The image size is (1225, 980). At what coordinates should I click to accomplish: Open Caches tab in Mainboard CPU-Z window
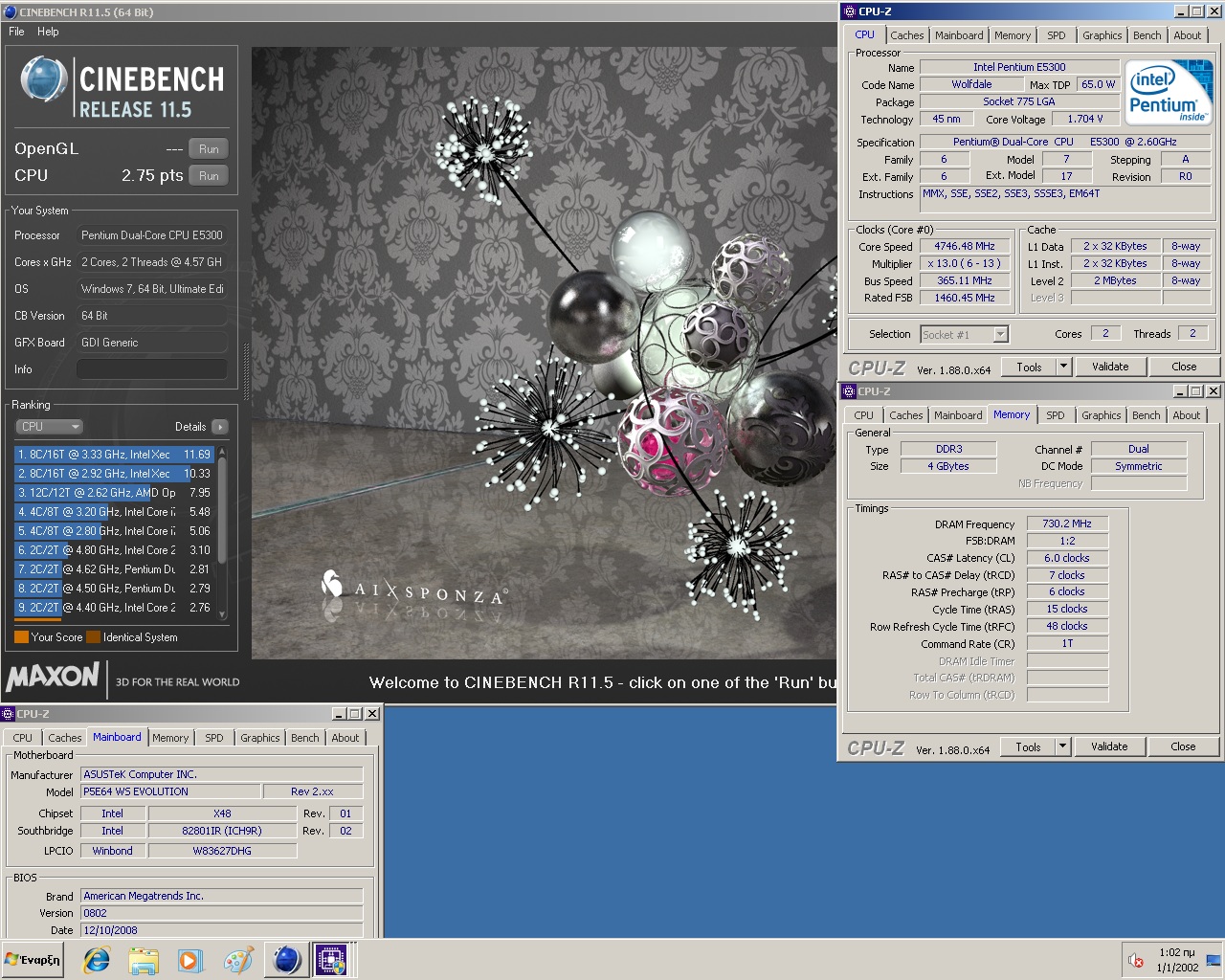(x=64, y=738)
